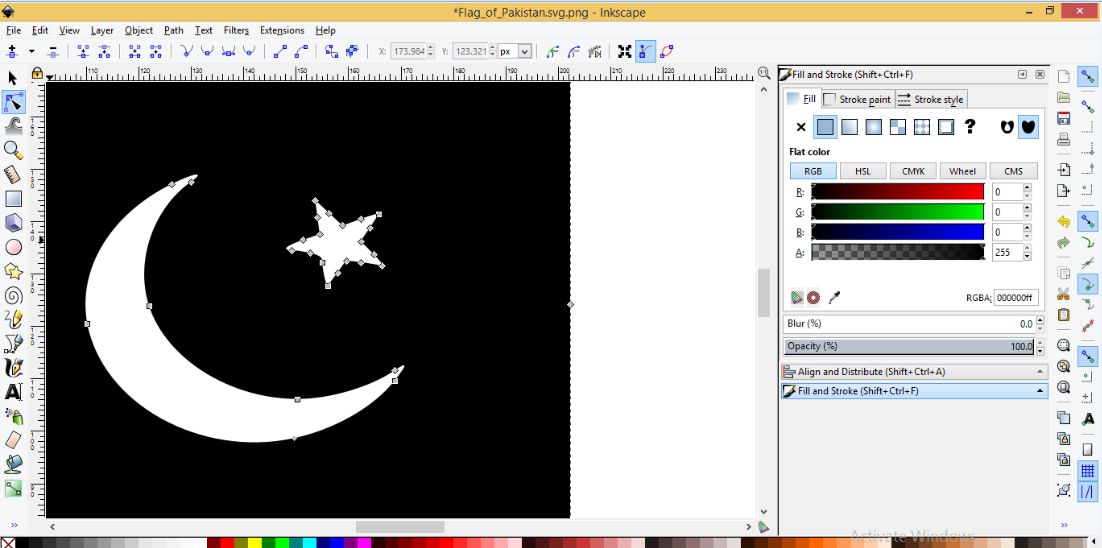Select the Rectangle tool
This screenshot has height=548, width=1102.
13,199
